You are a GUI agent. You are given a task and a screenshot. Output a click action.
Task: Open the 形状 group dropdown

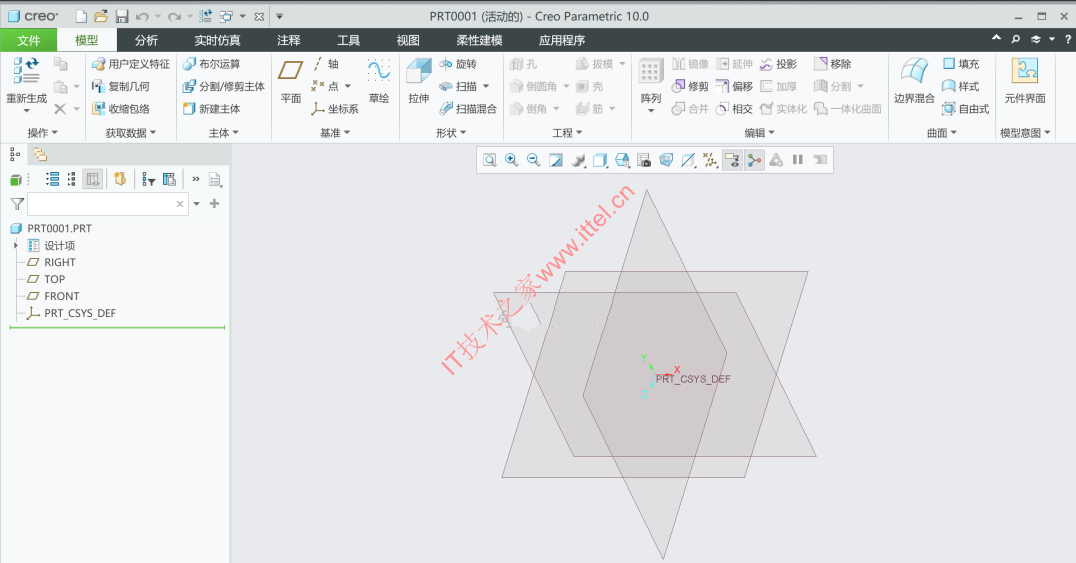(x=451, y=133)
